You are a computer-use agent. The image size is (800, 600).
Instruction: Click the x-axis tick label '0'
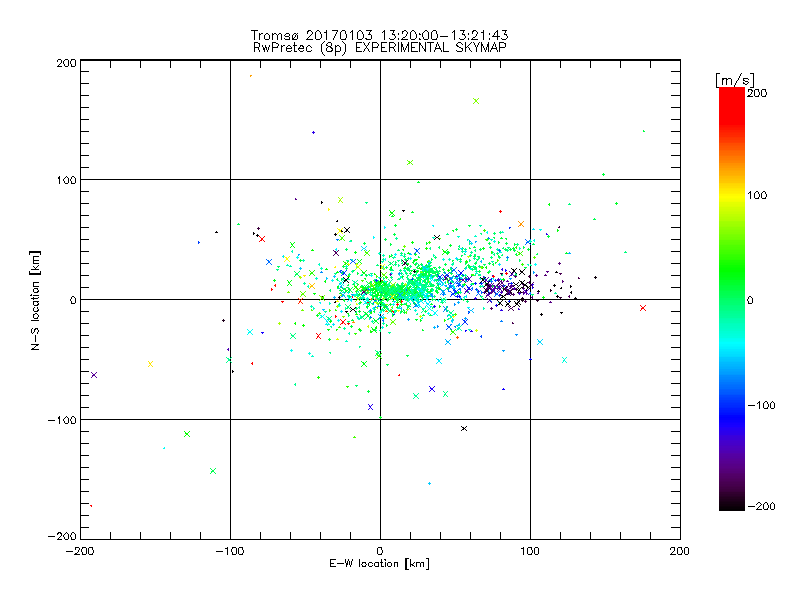pos(380,552)
